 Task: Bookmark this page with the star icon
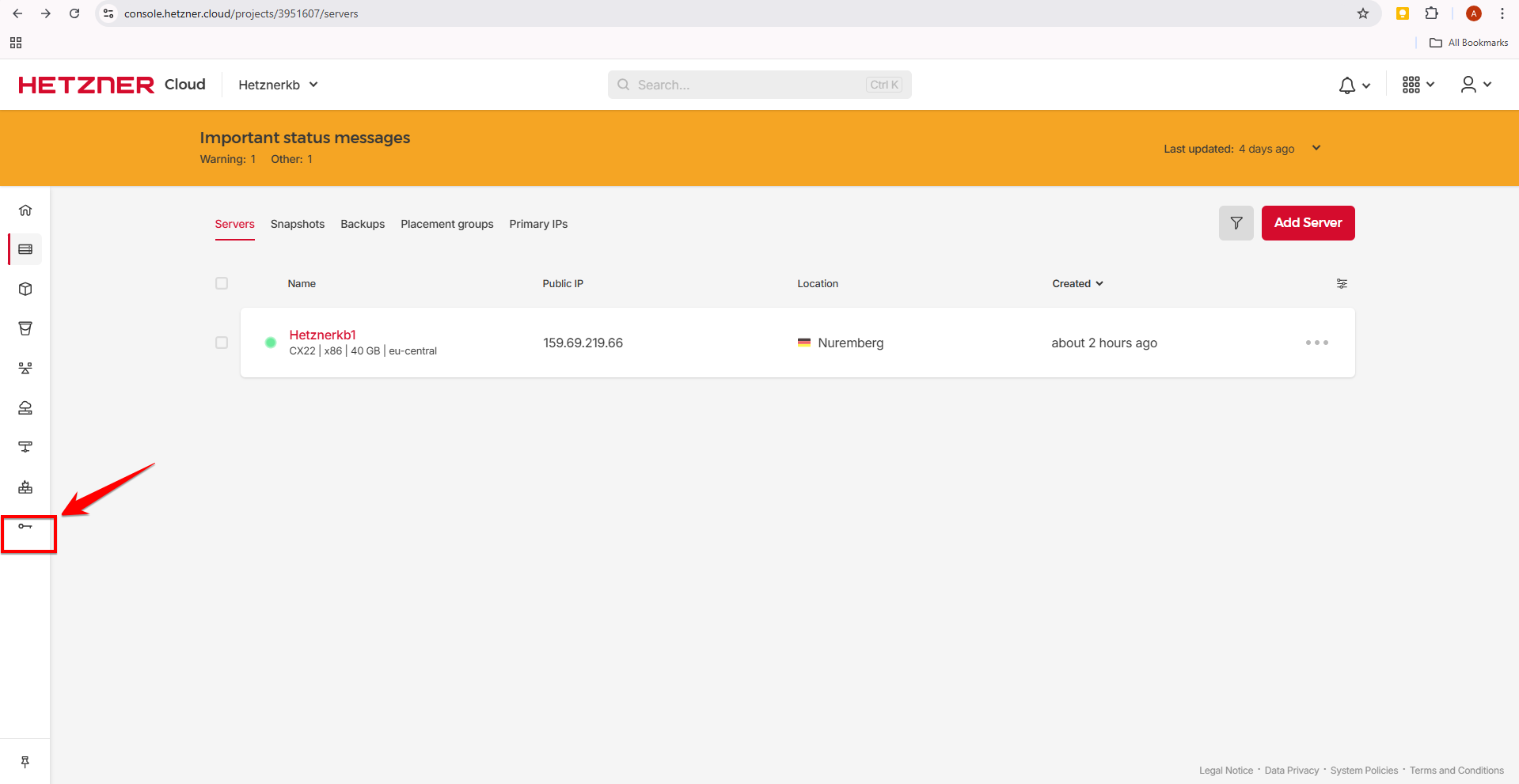pos(1363,13)
